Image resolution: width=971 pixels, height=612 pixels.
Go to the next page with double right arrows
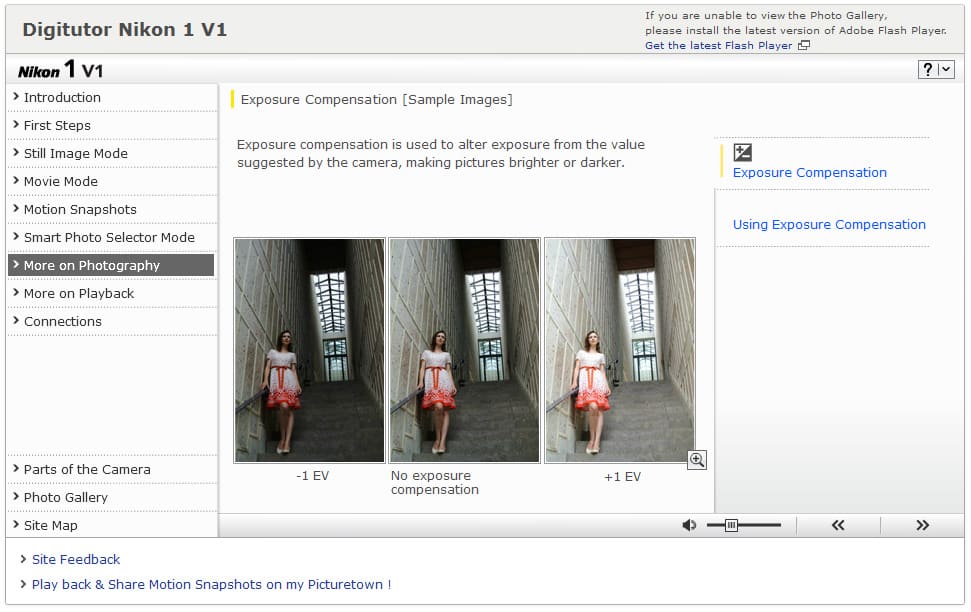(x=922, y=525)
